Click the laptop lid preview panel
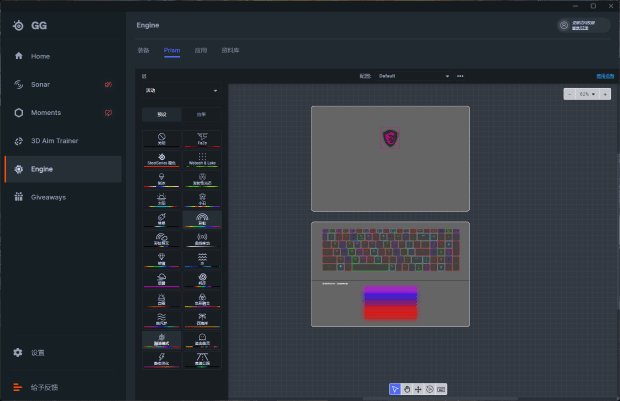Screen dimensions: 620x401 [x=390, y=159]
